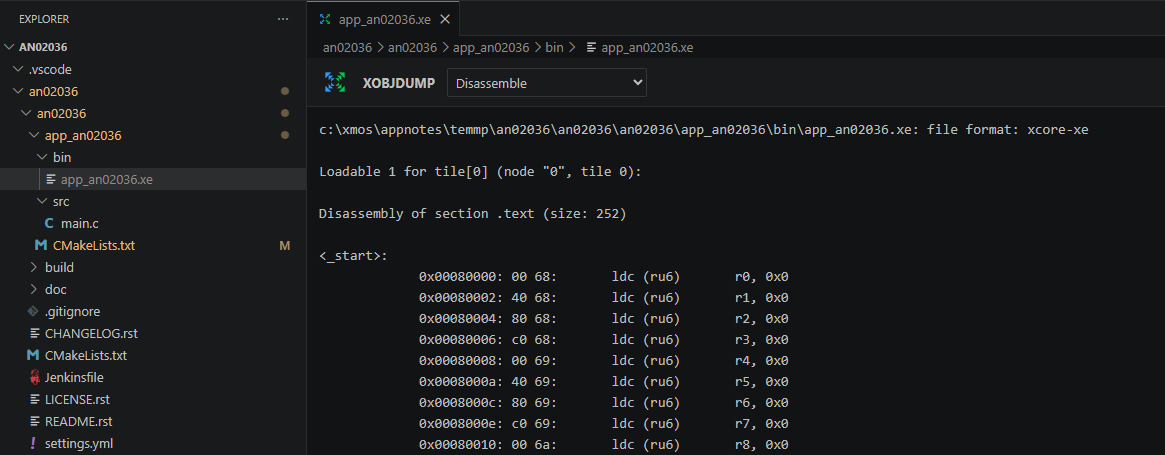
Task: Click the instruction line at 0x0008000e
Action: [x=603, y=425]
